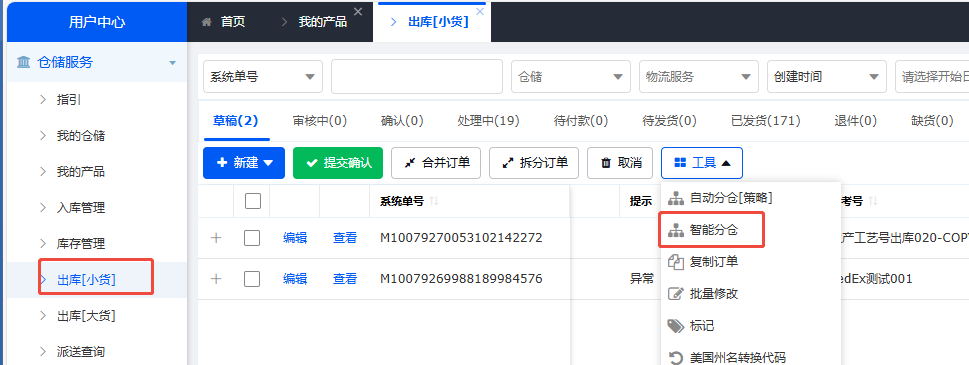
Task: Open the 物流服务 dropdown filter
Action: pyautogui.click(x=699, y=77)
